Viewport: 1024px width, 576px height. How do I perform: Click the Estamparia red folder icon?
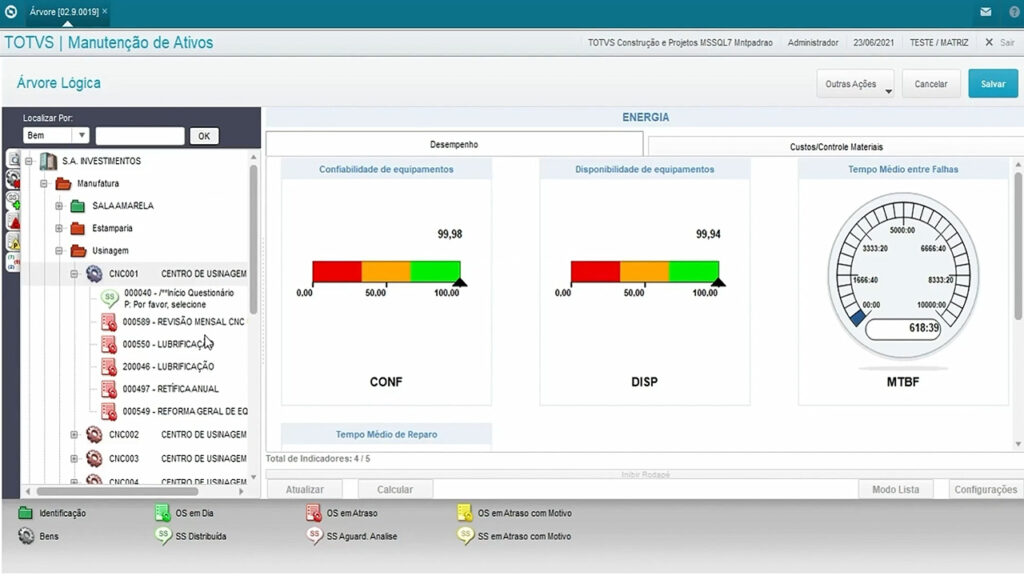pos(78,229)
